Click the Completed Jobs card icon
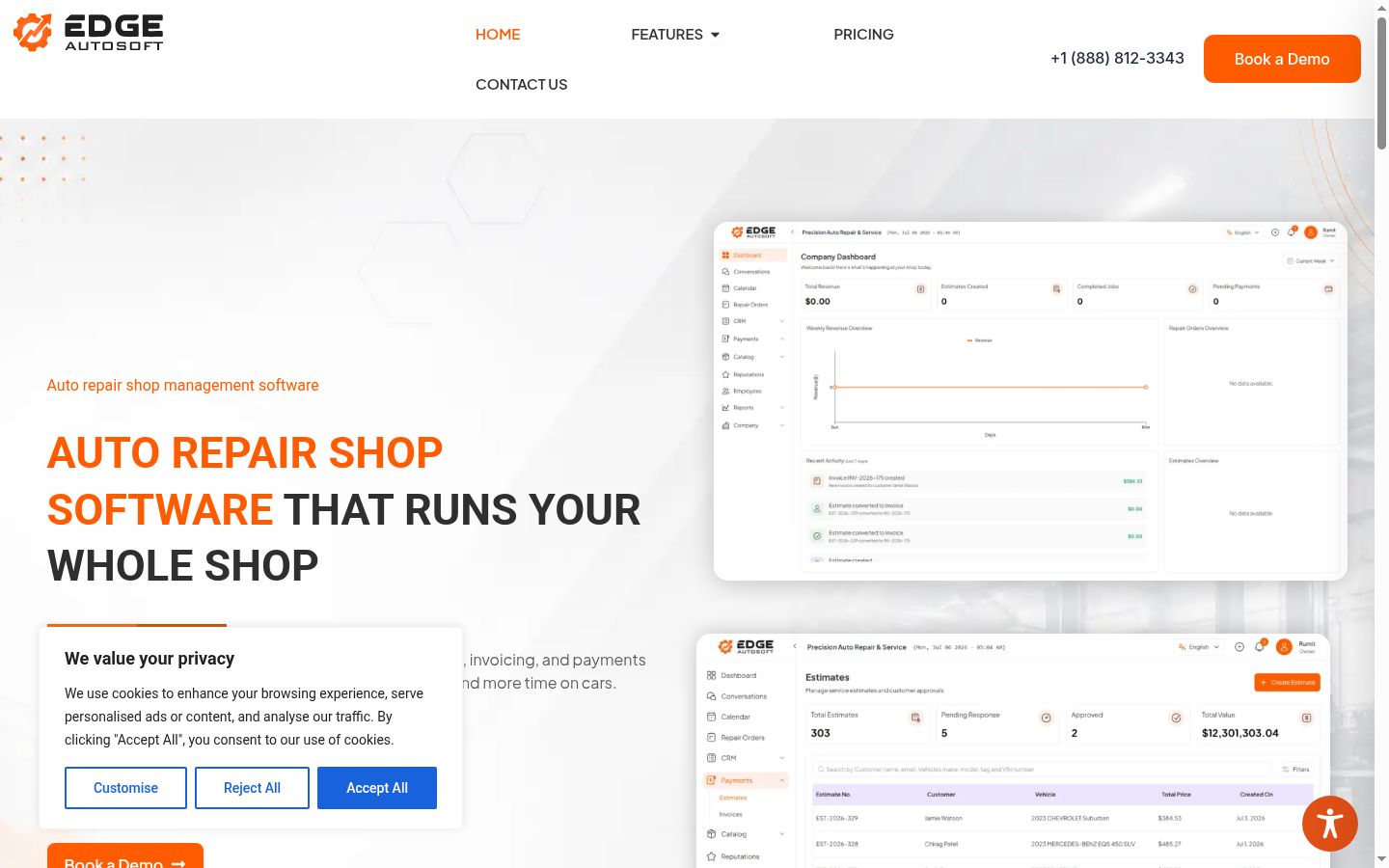Viewport: 1389px width, 868px height. pyautogui.click(x=1192, y=289)
